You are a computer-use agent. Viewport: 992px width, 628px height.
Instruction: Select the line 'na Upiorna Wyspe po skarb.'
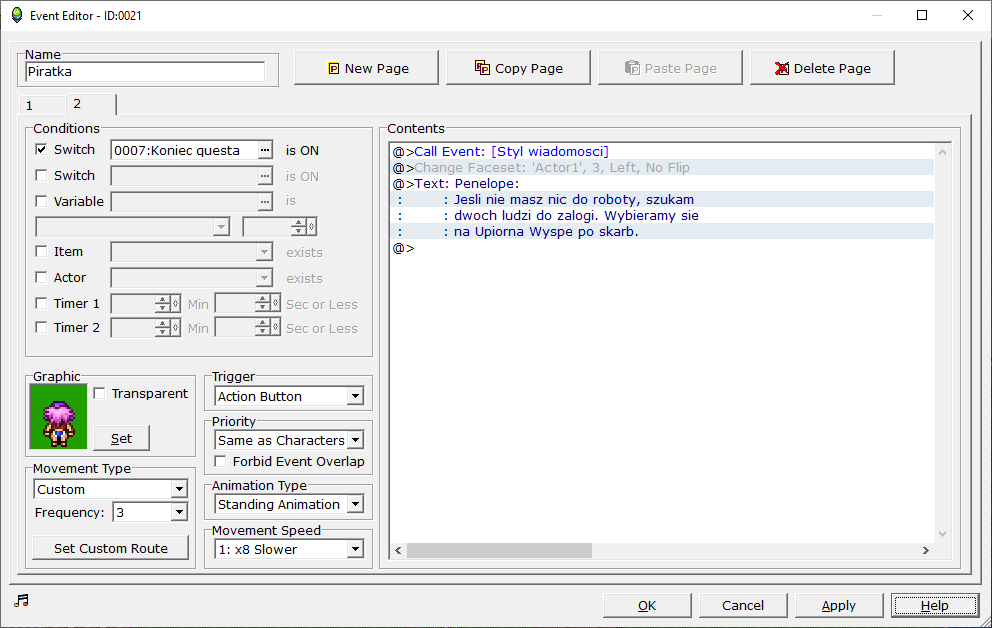tap(662, 231)
